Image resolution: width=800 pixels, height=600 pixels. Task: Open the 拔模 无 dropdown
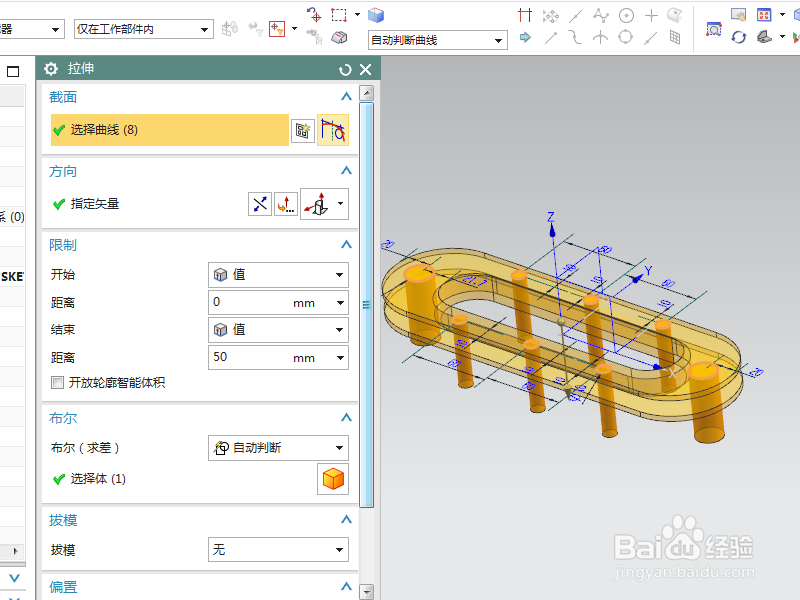(x=279, y=550)
